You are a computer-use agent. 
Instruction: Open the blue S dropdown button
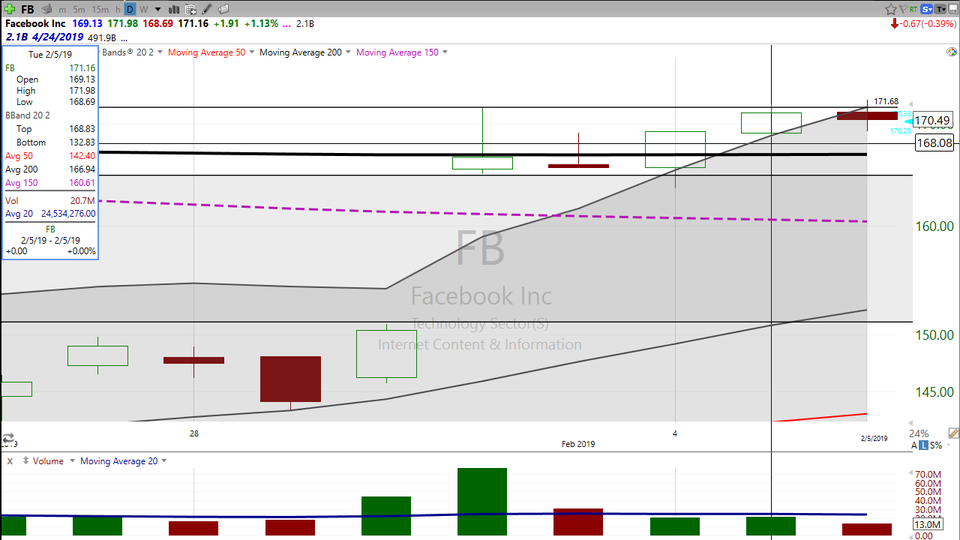pos(926,9)
